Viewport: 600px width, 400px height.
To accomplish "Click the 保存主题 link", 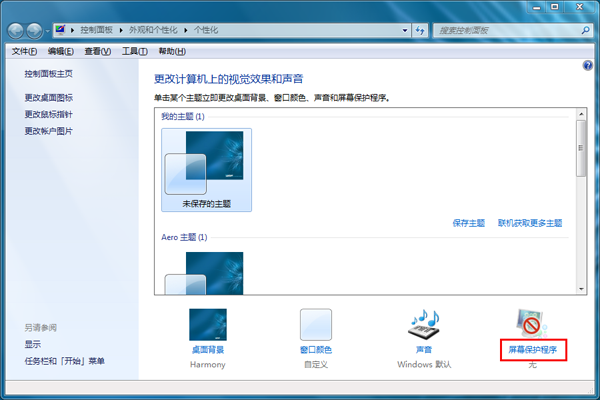I will [x=468, y=223].
